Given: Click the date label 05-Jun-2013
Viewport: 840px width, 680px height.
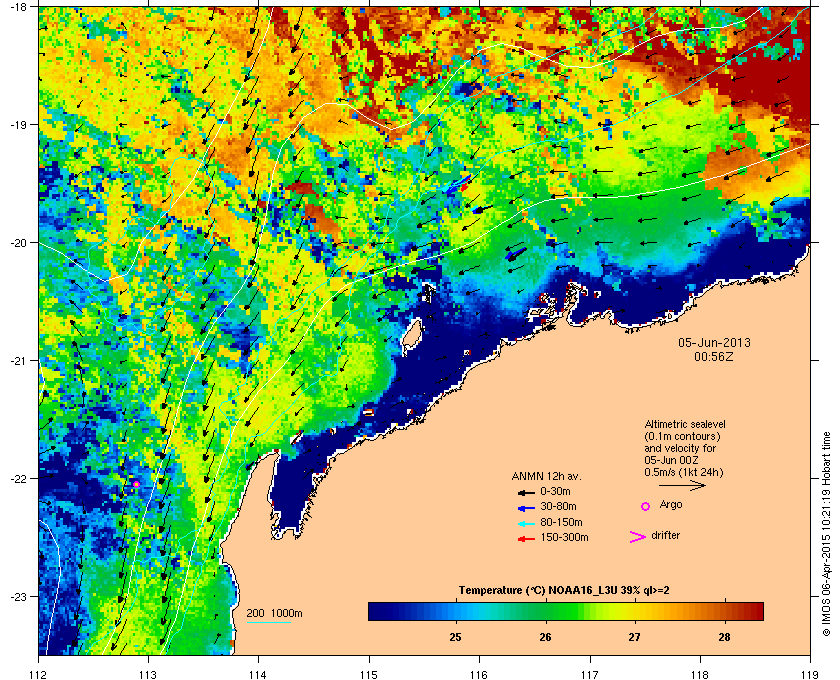Looking at the screenshot, I should (x=714, y=343).
